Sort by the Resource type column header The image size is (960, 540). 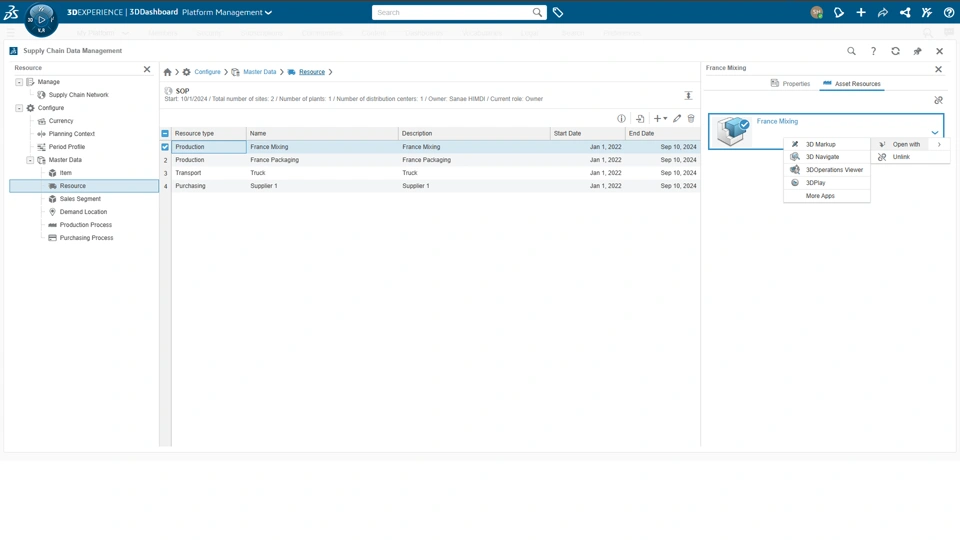(x=209, y=133)
